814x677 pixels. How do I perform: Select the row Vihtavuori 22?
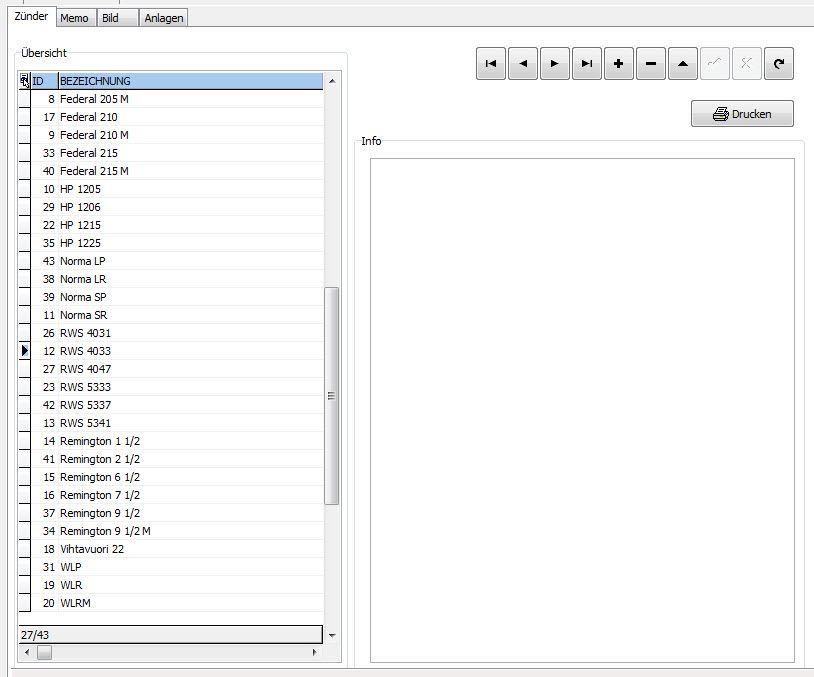(171, 549)
